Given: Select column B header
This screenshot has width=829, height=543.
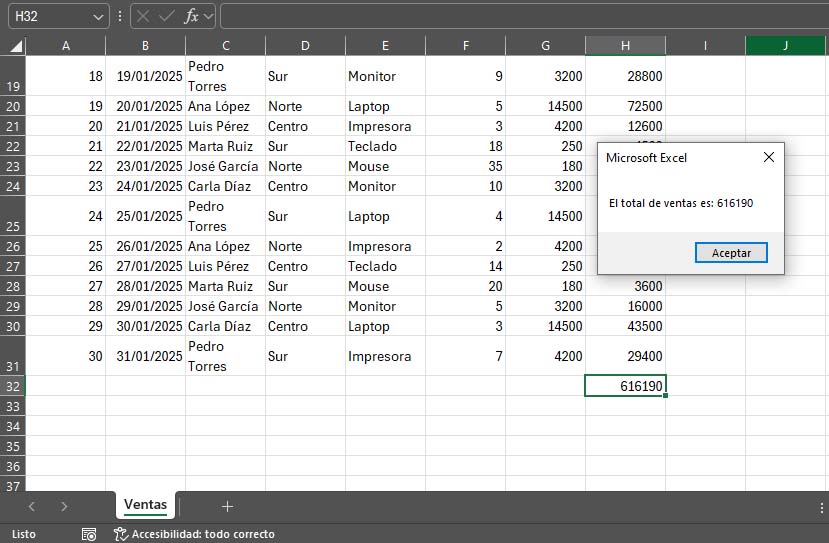Looking at the screenshot, I should click(145, 46).
